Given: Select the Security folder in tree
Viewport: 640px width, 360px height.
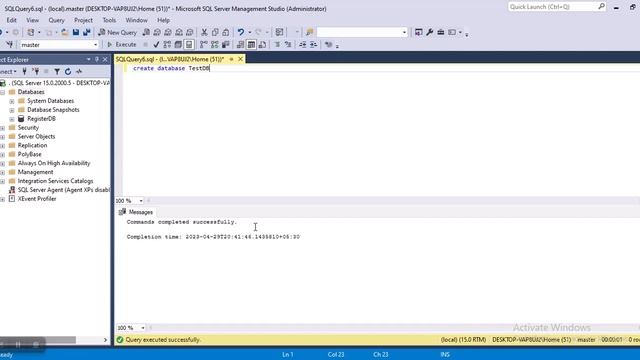Looking at the screenshot, I should (x=28, y=128).
